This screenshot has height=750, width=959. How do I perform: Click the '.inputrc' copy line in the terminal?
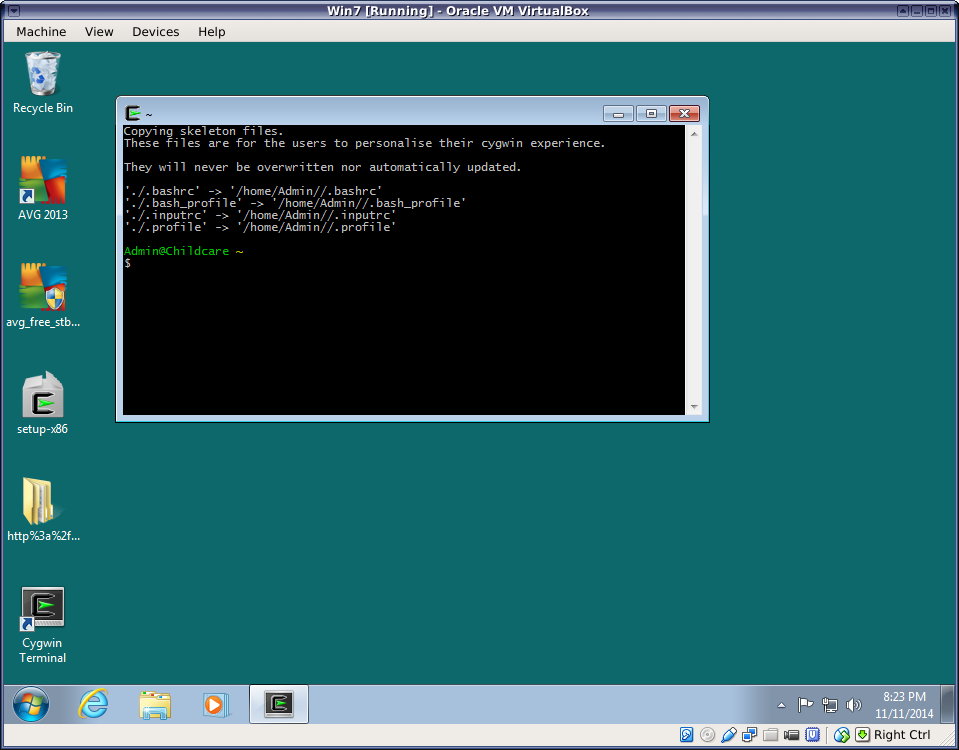point(260,215)
